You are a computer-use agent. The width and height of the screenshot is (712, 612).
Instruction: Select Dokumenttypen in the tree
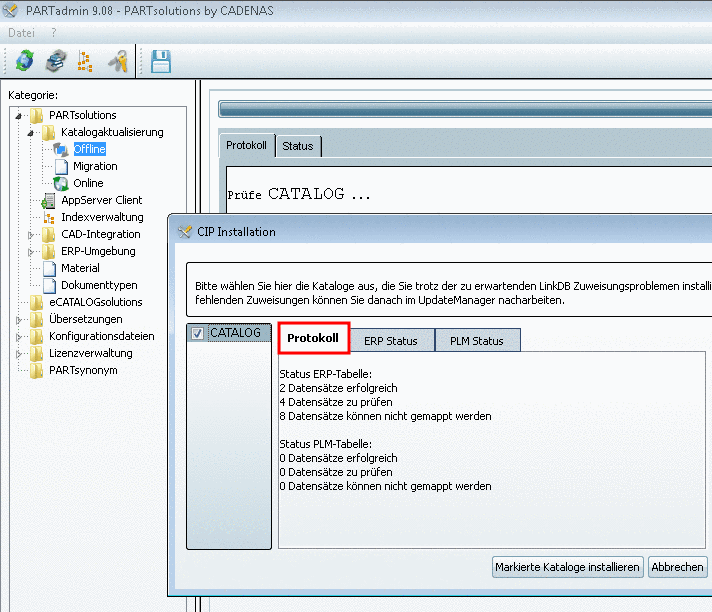click(x=99, y=285)
